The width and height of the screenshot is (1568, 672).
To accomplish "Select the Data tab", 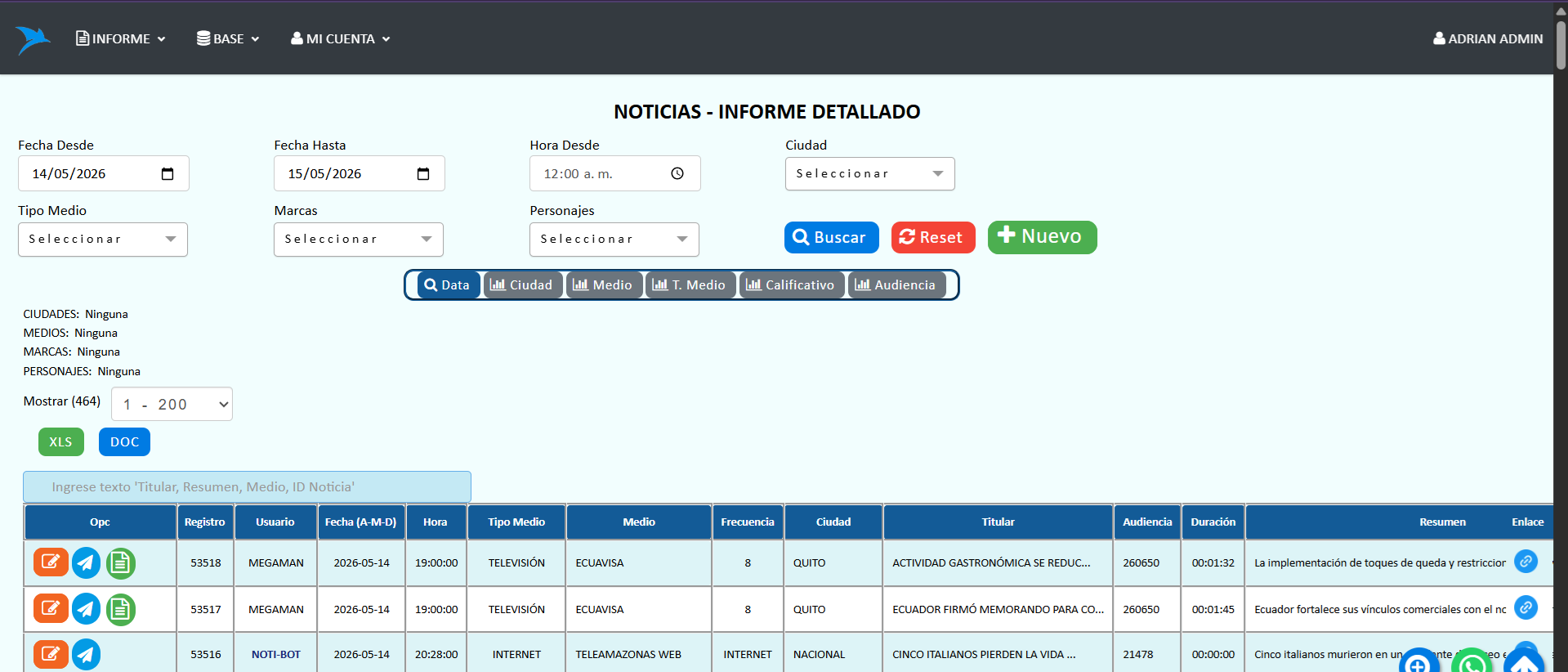I will 448,284.
